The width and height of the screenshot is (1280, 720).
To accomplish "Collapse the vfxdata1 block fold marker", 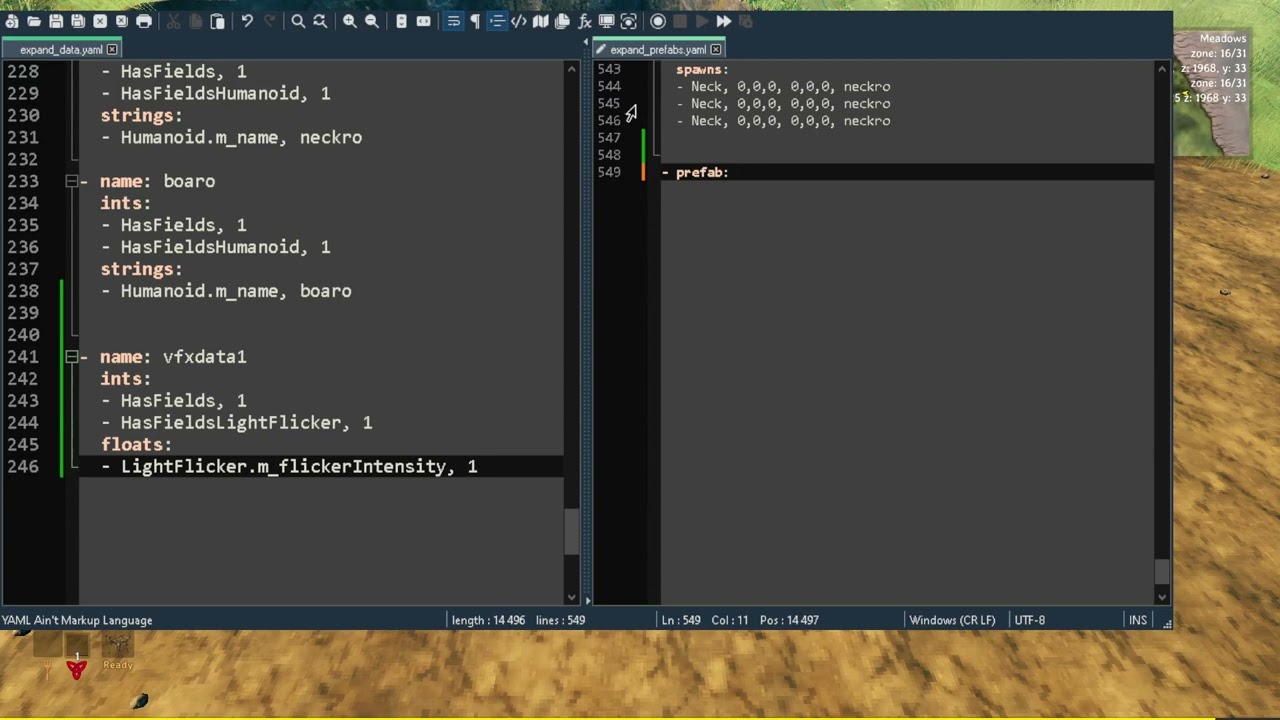I will pos(71,357).
